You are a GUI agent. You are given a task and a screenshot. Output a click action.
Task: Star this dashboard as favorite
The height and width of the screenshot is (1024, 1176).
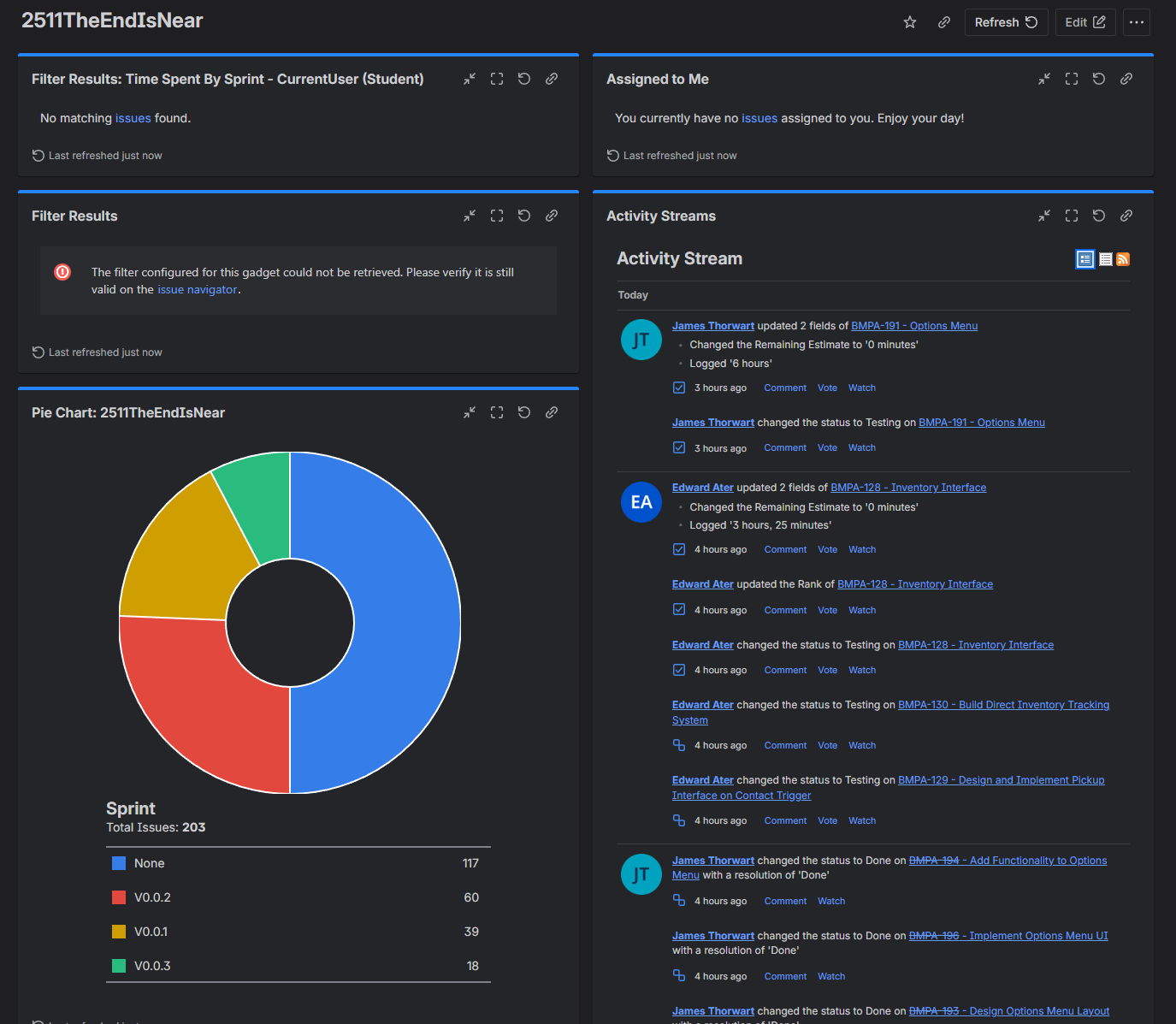(910, 22)
